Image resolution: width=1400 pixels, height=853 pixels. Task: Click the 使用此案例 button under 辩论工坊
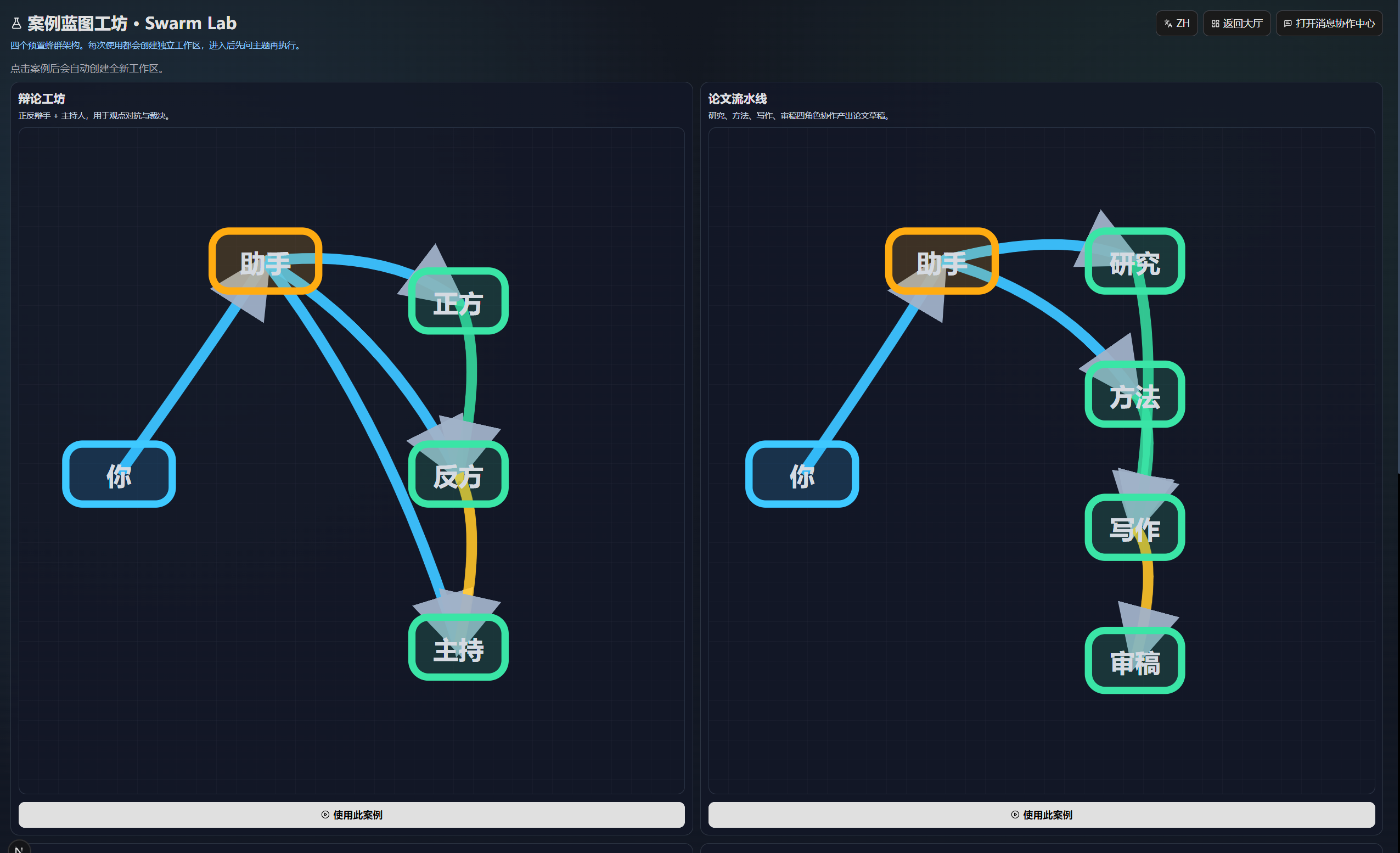(x=351, y=815)
